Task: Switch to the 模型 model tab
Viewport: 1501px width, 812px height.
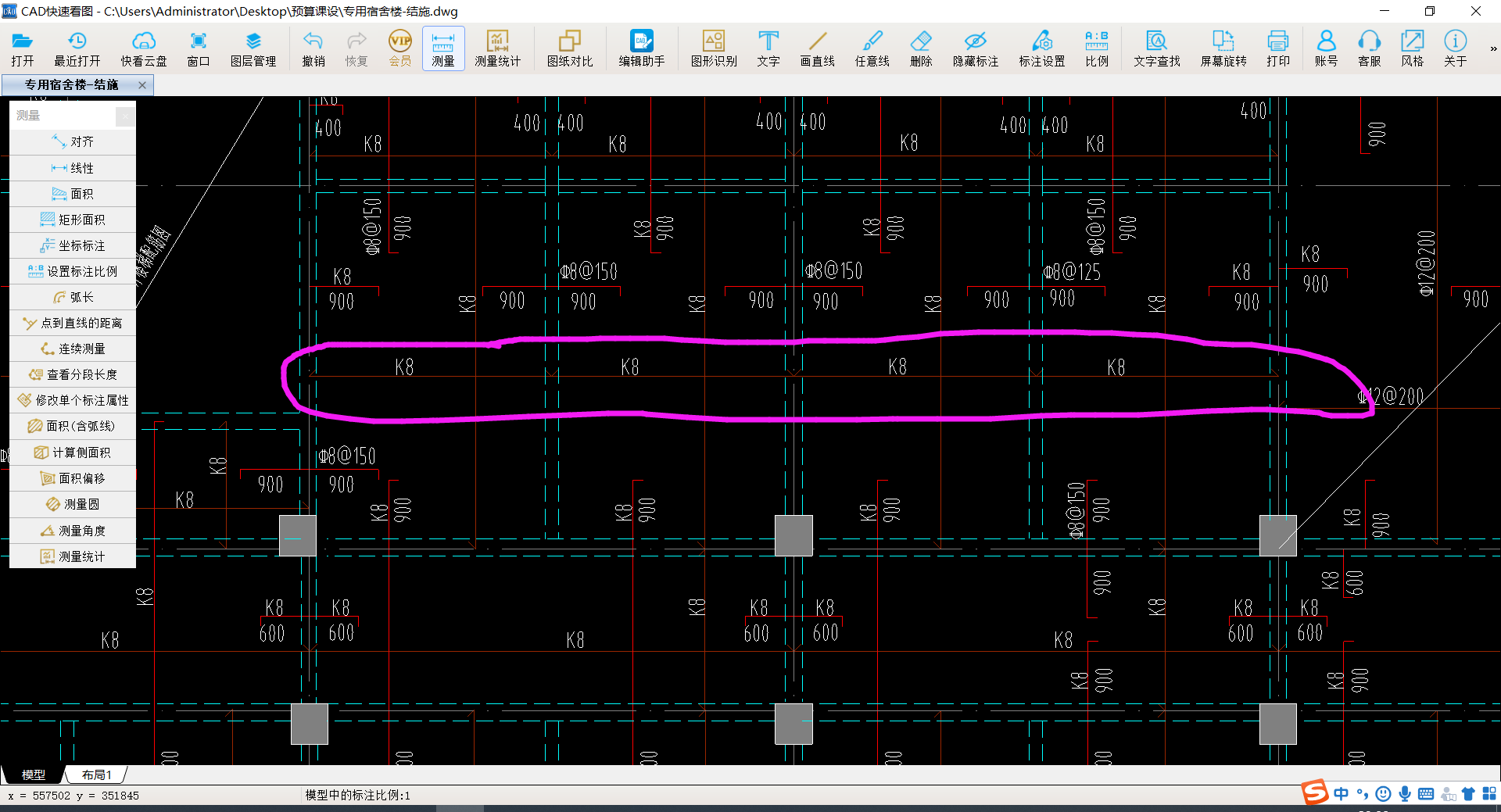Action: [33, 774]
